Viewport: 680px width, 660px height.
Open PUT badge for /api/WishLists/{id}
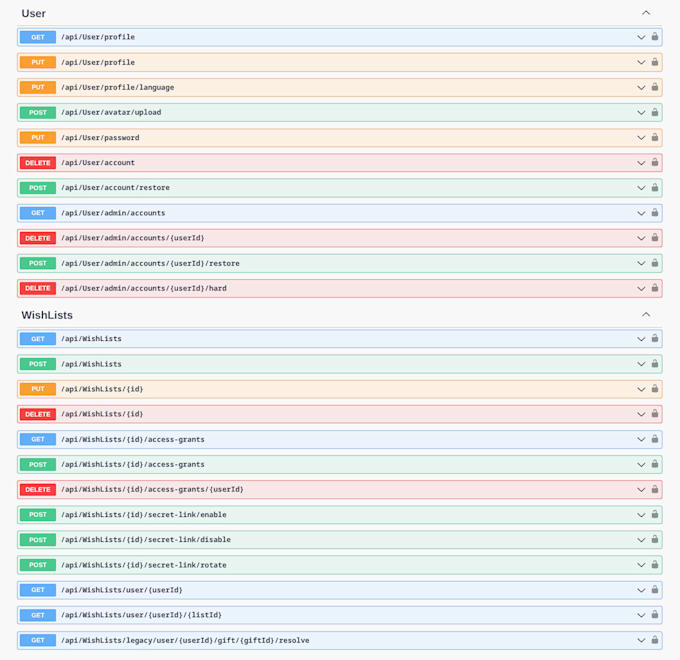[x=38, y=389]
